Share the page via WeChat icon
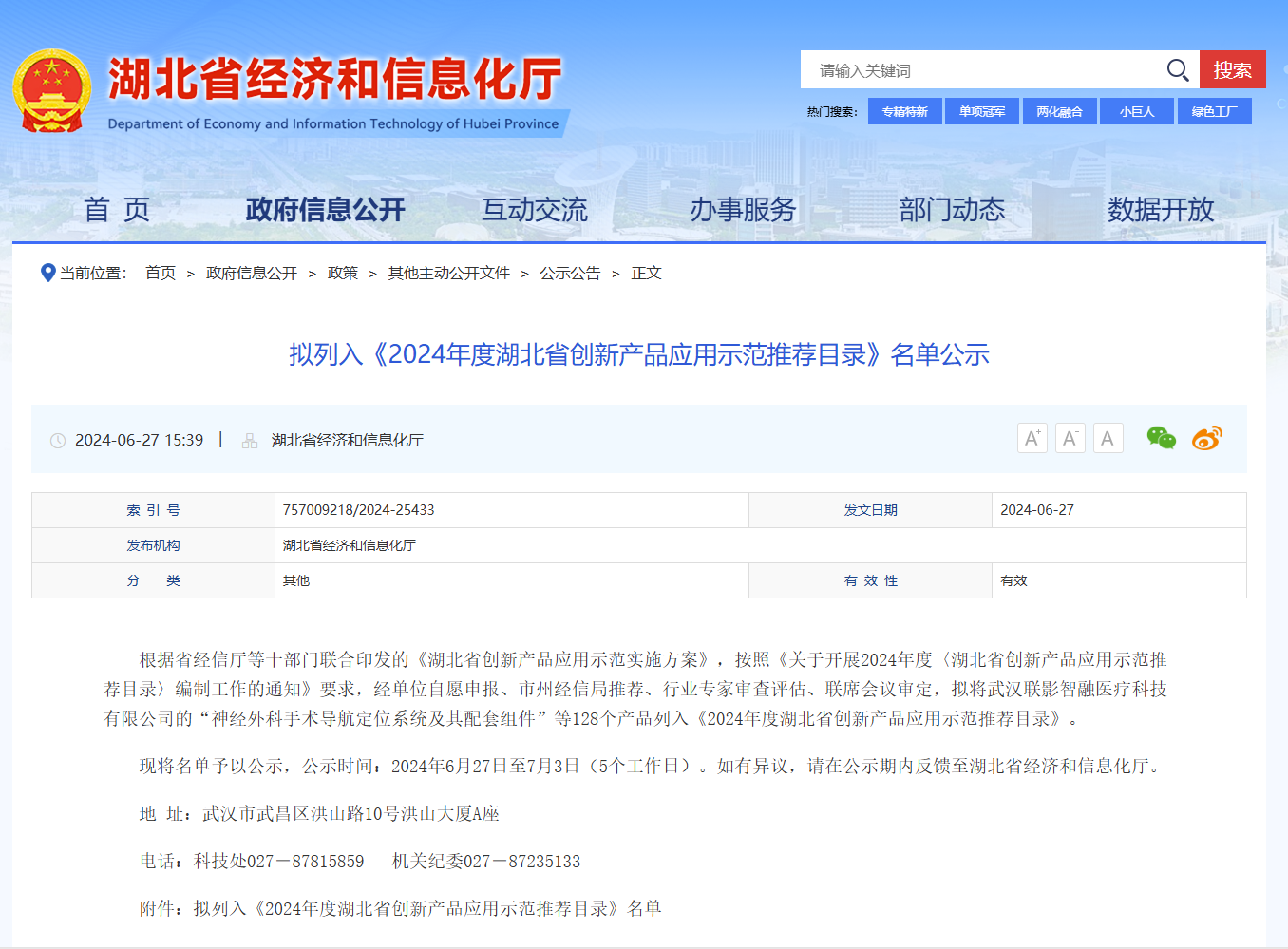 1161,438
